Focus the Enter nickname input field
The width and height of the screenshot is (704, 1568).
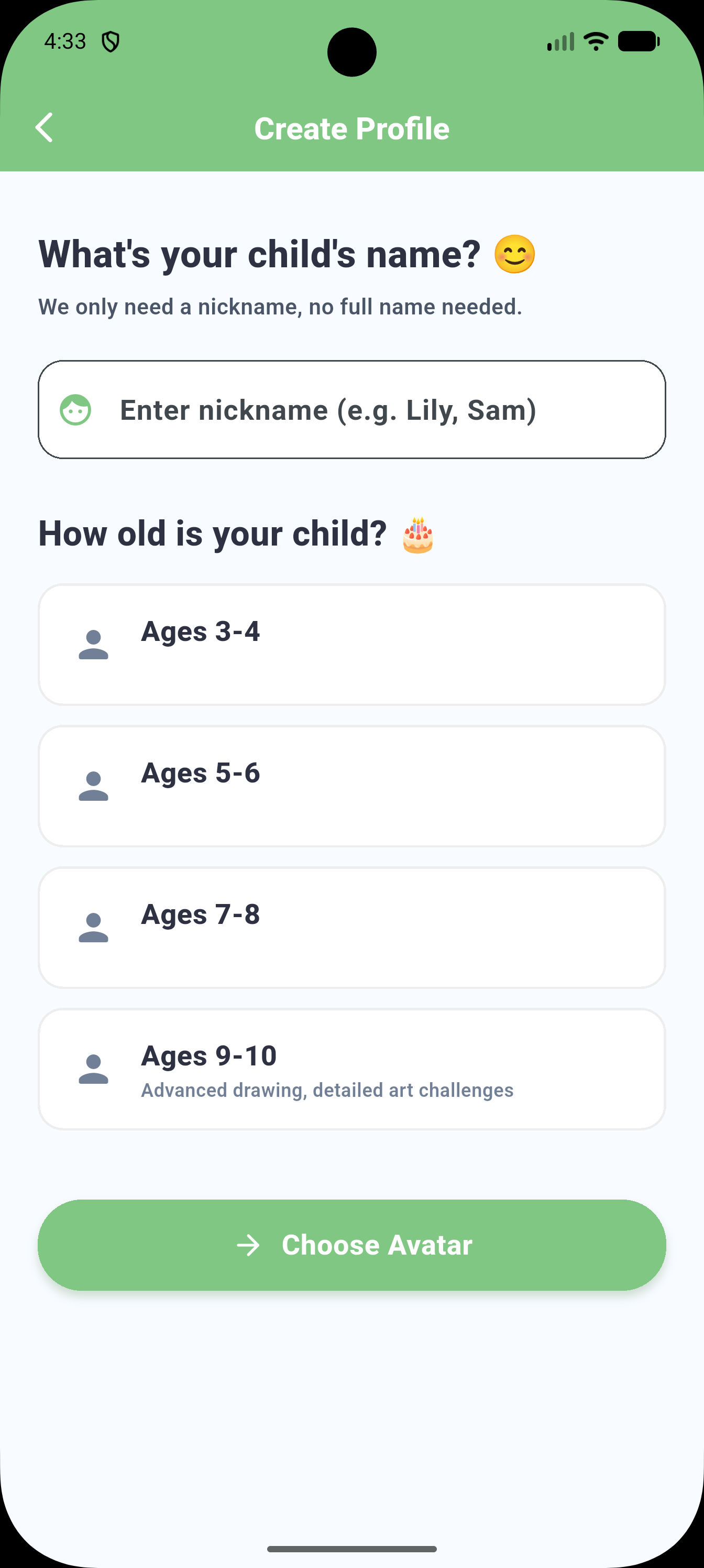tap(351, 410)
